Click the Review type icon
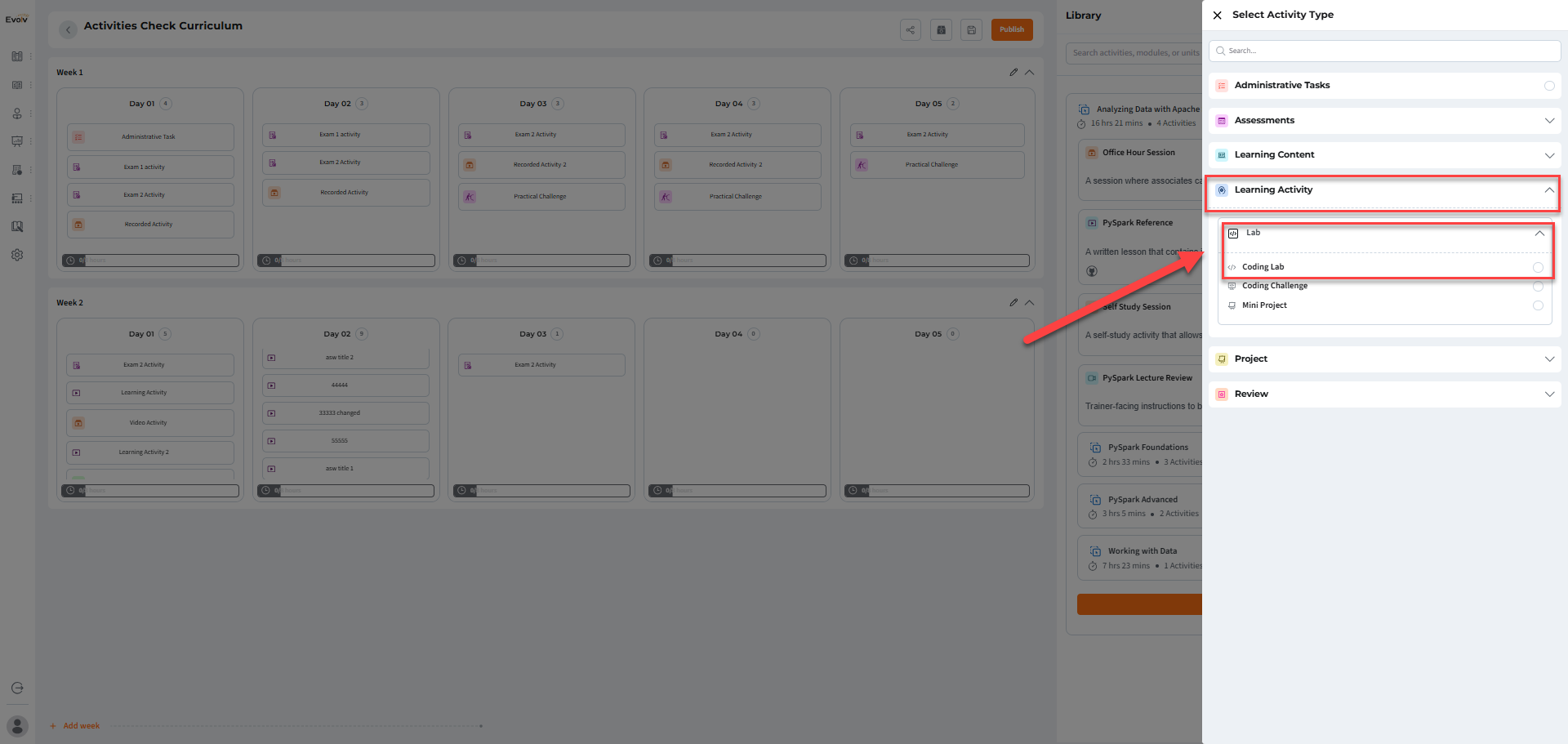Image resolution: width=1568 pixels, height=744 pixels. (1222, 394)
